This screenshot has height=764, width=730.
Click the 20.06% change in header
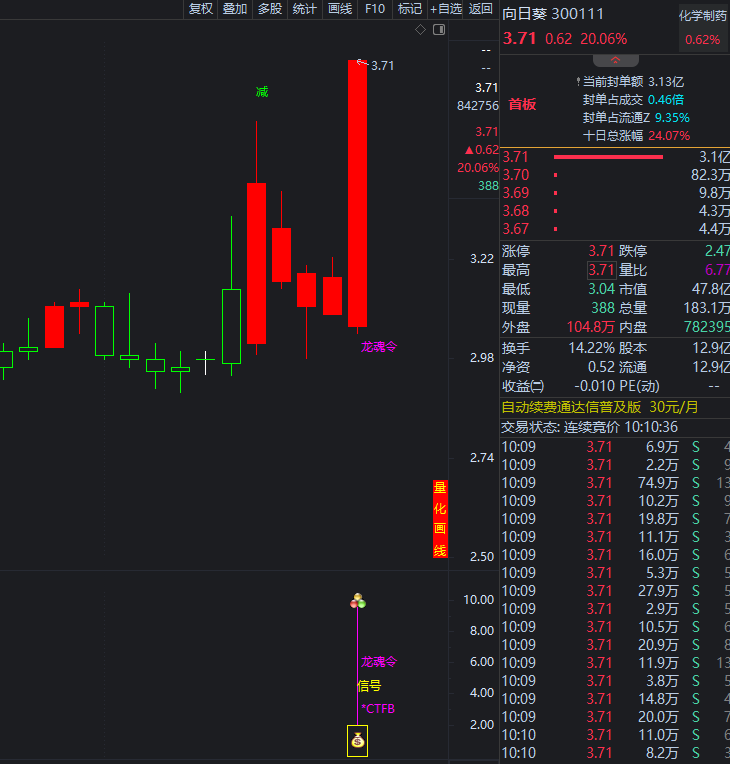[603, 39]
